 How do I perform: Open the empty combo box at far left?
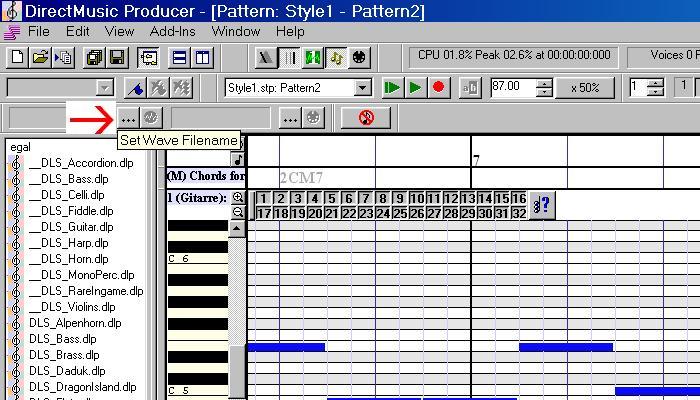click(105, 88)
